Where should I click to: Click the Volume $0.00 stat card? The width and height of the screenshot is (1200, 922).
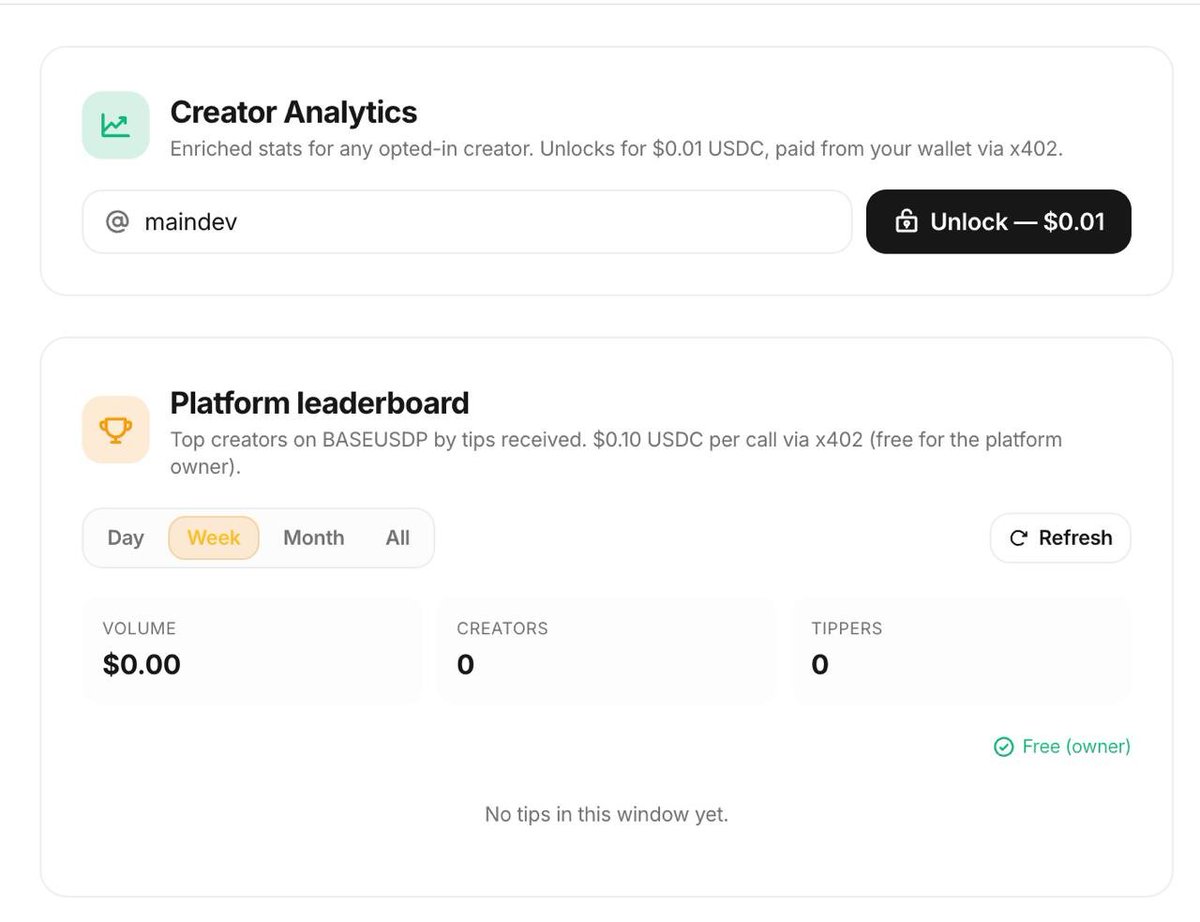(252, 649)
